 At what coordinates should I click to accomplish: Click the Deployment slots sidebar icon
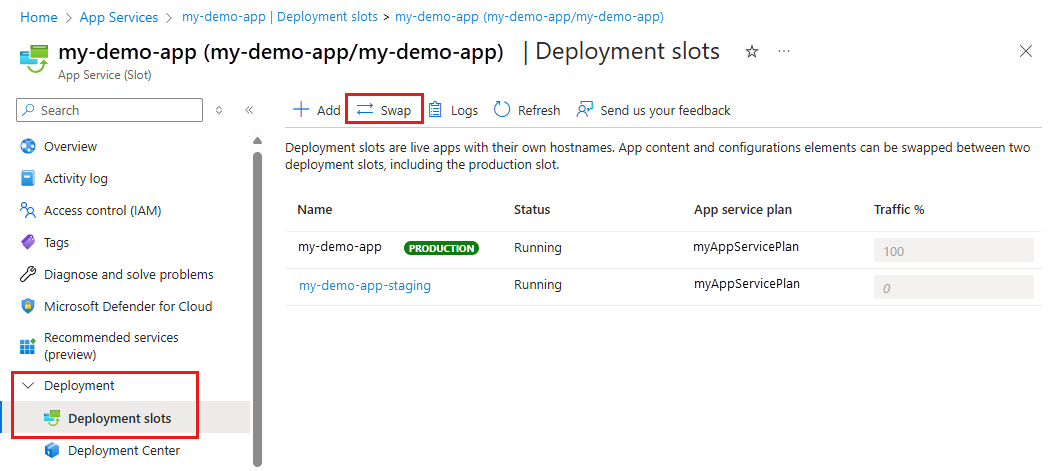52,418
